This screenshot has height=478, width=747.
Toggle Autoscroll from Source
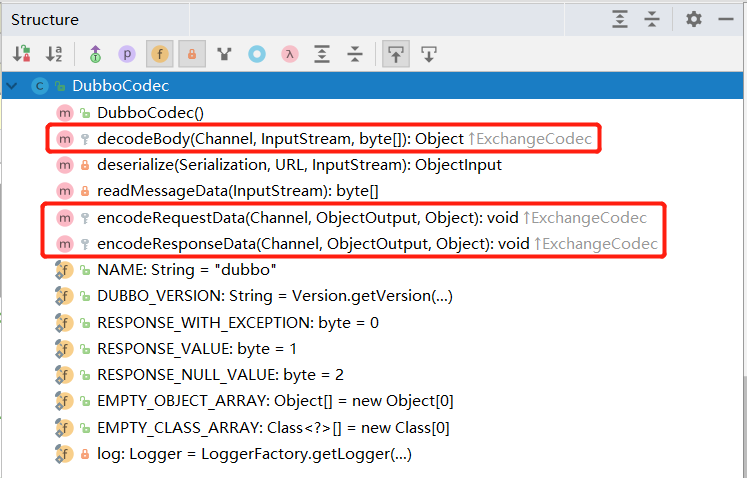[429, 54]
